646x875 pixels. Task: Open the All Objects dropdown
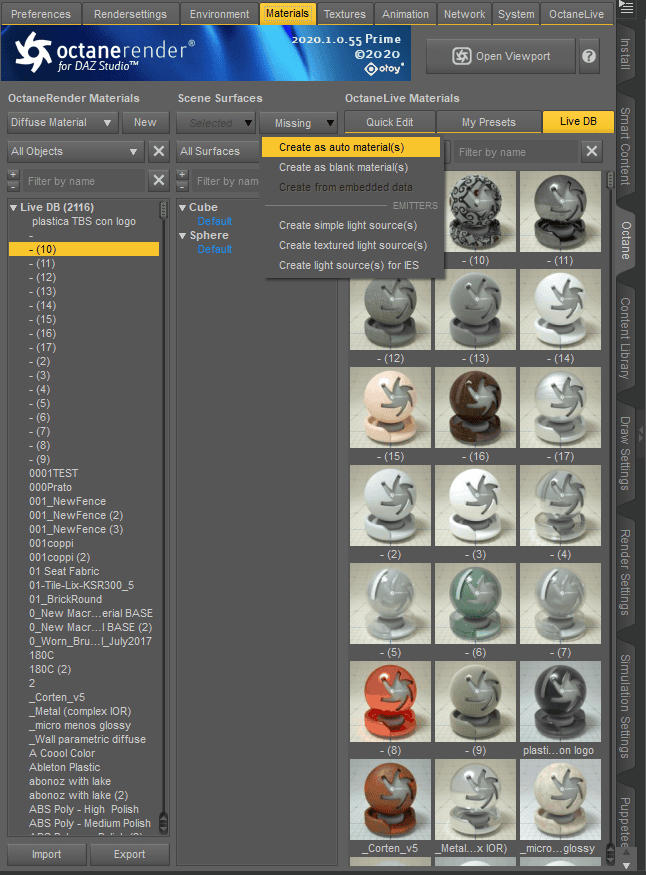[75, 151]
